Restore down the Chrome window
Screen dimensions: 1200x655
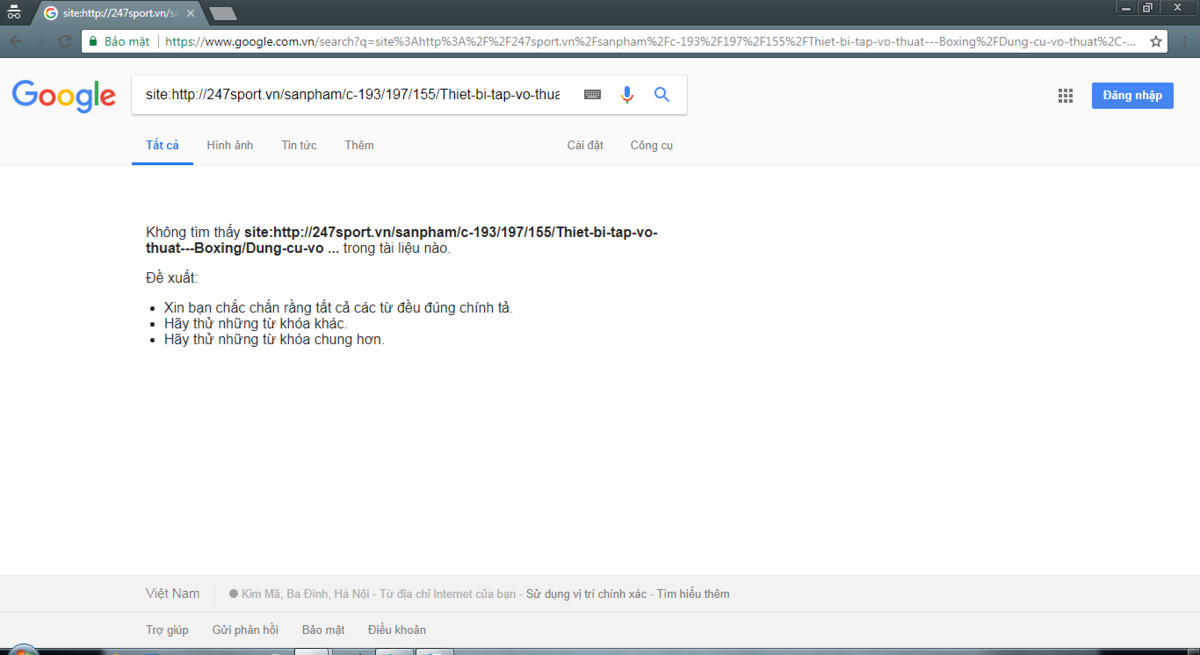click(1148, 8)
